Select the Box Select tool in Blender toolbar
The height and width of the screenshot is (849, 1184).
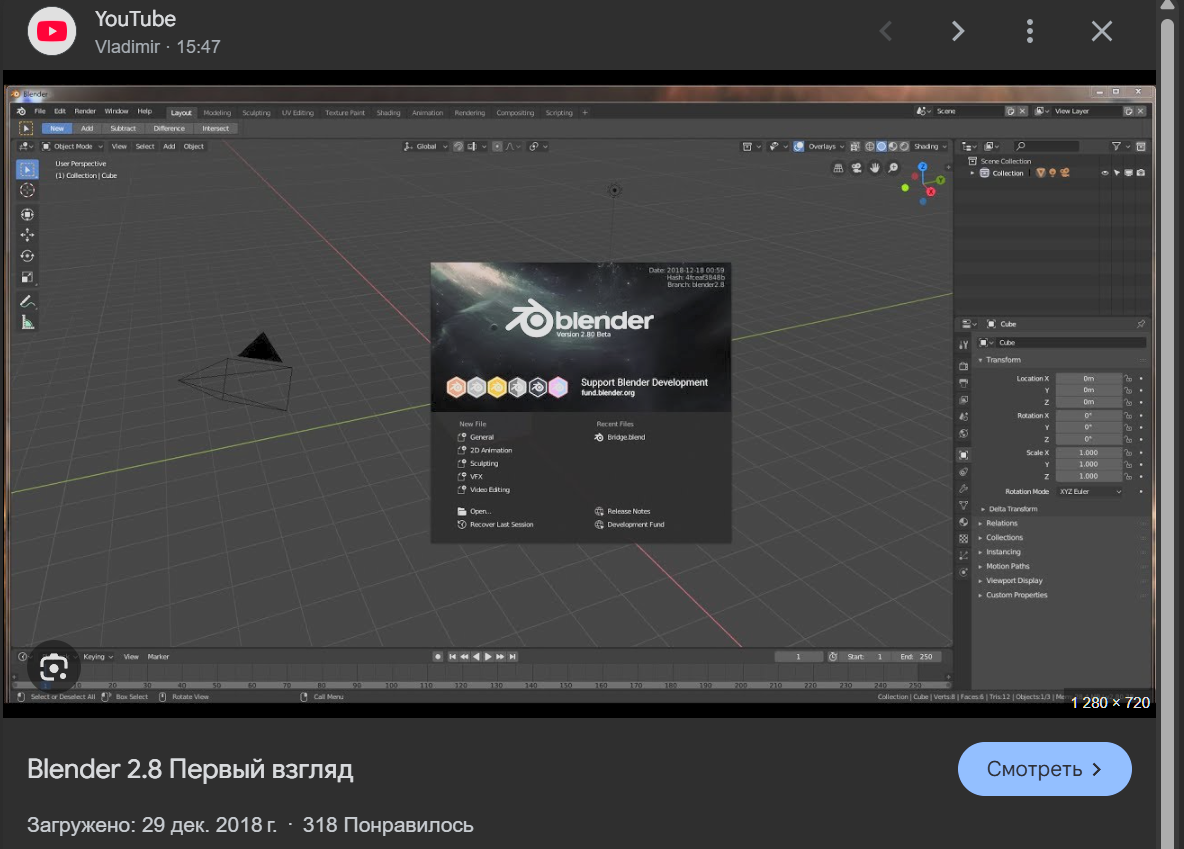pos(27,169)
